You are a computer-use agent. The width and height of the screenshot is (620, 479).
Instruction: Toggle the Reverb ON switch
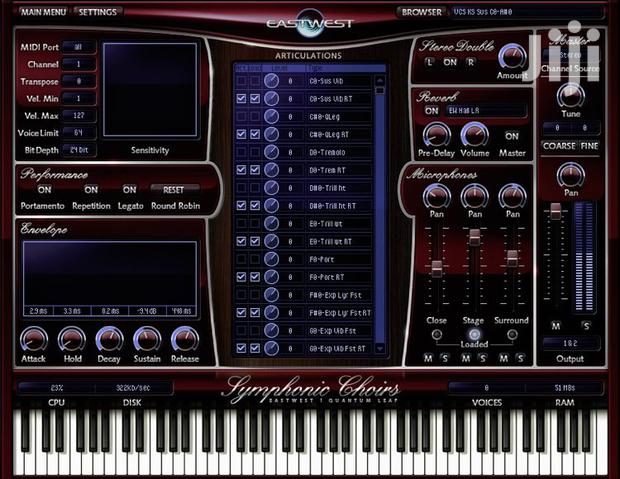(x=431, y=111)
